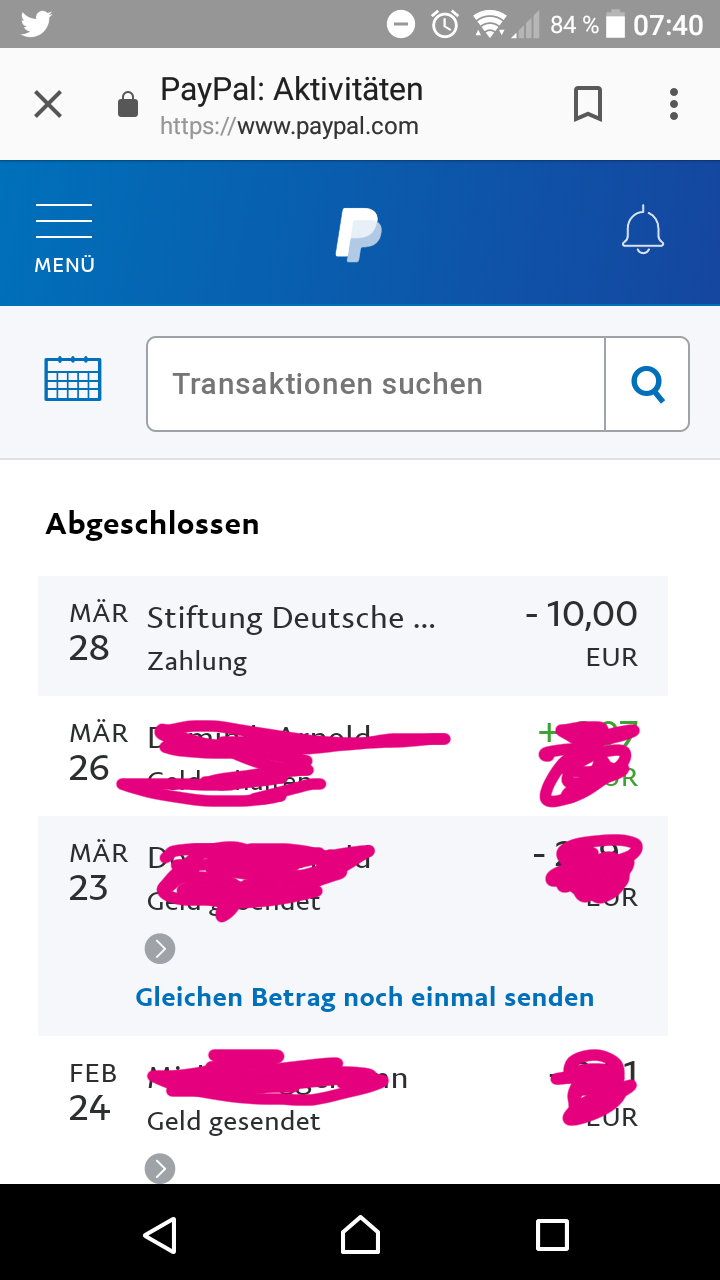This screenshot has height=1280, width=720.
Task: Open the Stiftung Deutsche payment entry
Action: coord(353,636)
